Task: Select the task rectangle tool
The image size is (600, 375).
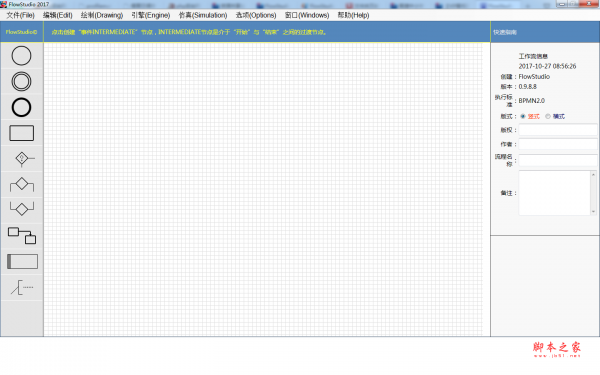Action: (21, 133)
